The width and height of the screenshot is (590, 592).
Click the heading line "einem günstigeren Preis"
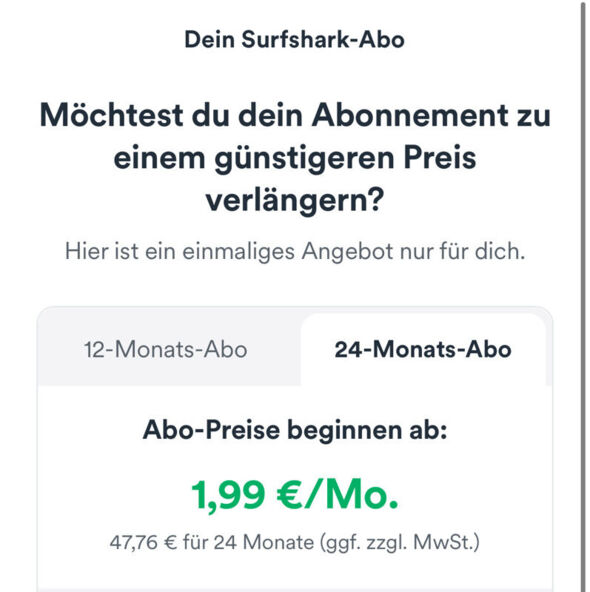pyautogui.click(x=295, y=159)
